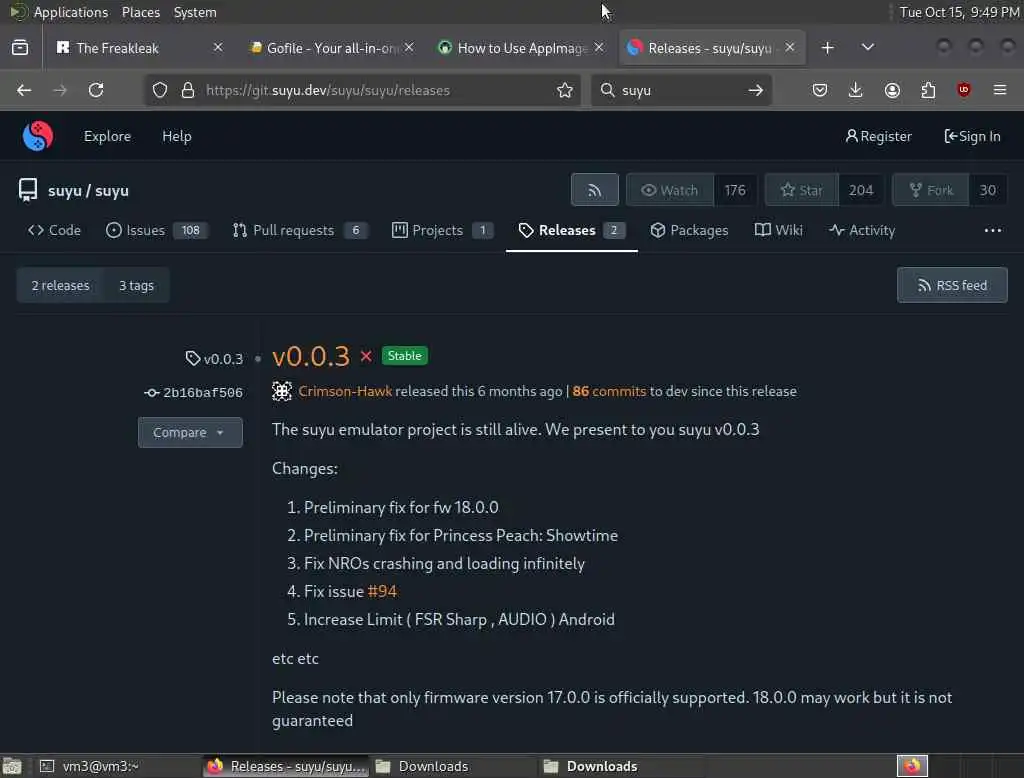Click the 204 stars count

tap(861, 190)
